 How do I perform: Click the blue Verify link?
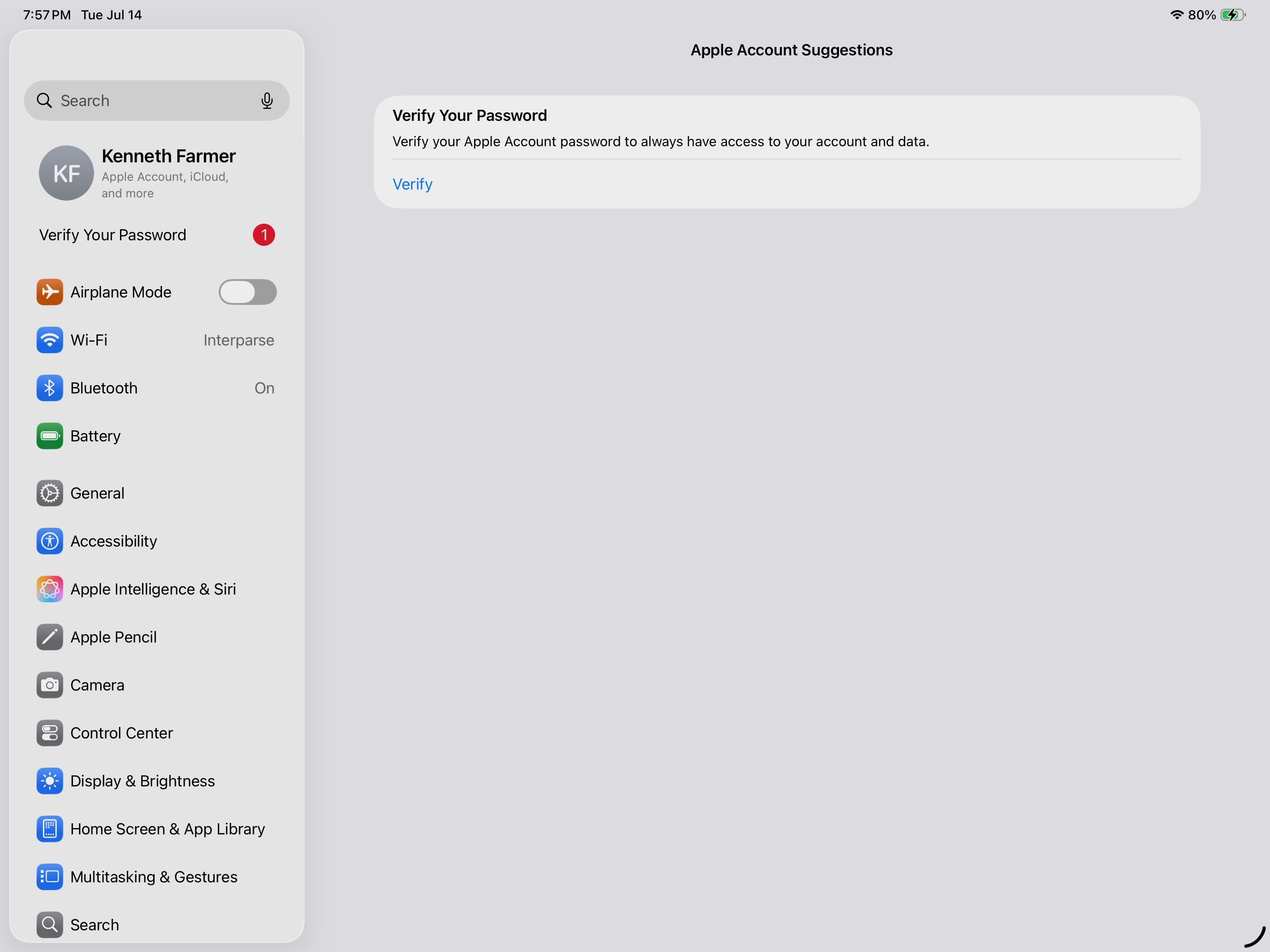point(412,184)
